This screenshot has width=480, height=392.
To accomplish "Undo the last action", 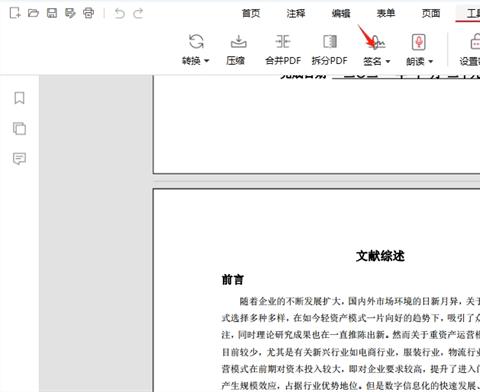I will (120, 13).
